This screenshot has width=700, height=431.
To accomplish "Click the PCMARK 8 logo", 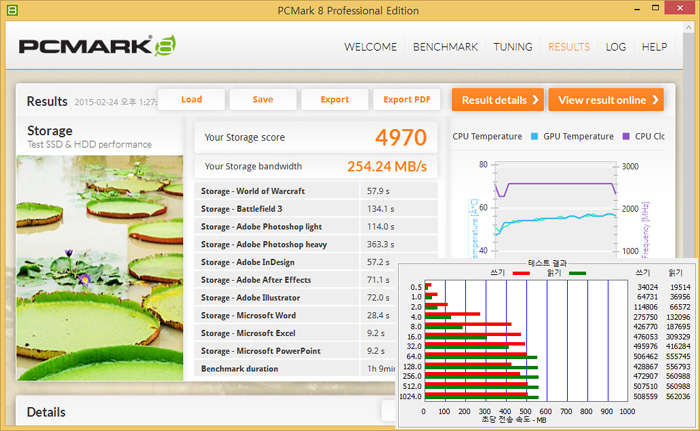I will pos(97,46).
